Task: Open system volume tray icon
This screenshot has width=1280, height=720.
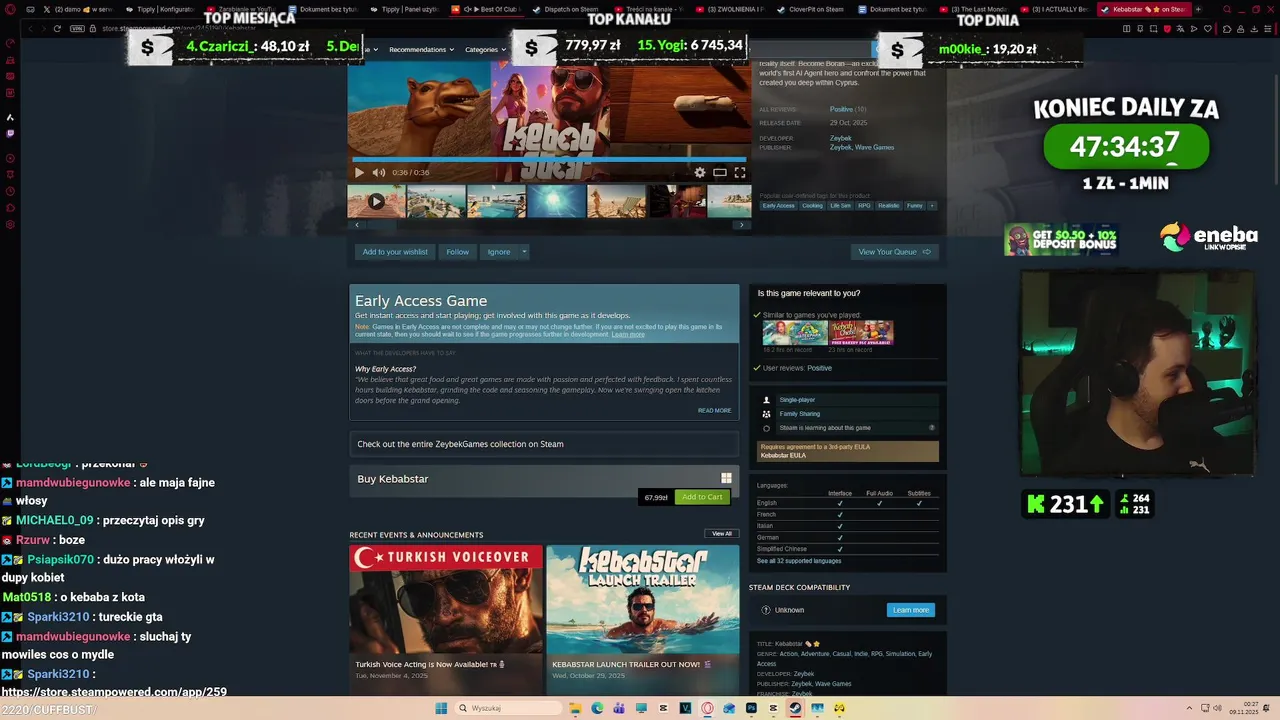Action: [1217, 708]
